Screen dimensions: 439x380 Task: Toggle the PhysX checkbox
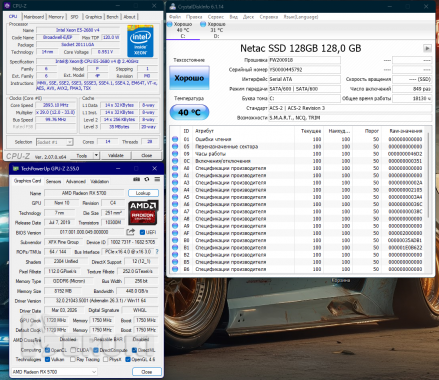106,359
